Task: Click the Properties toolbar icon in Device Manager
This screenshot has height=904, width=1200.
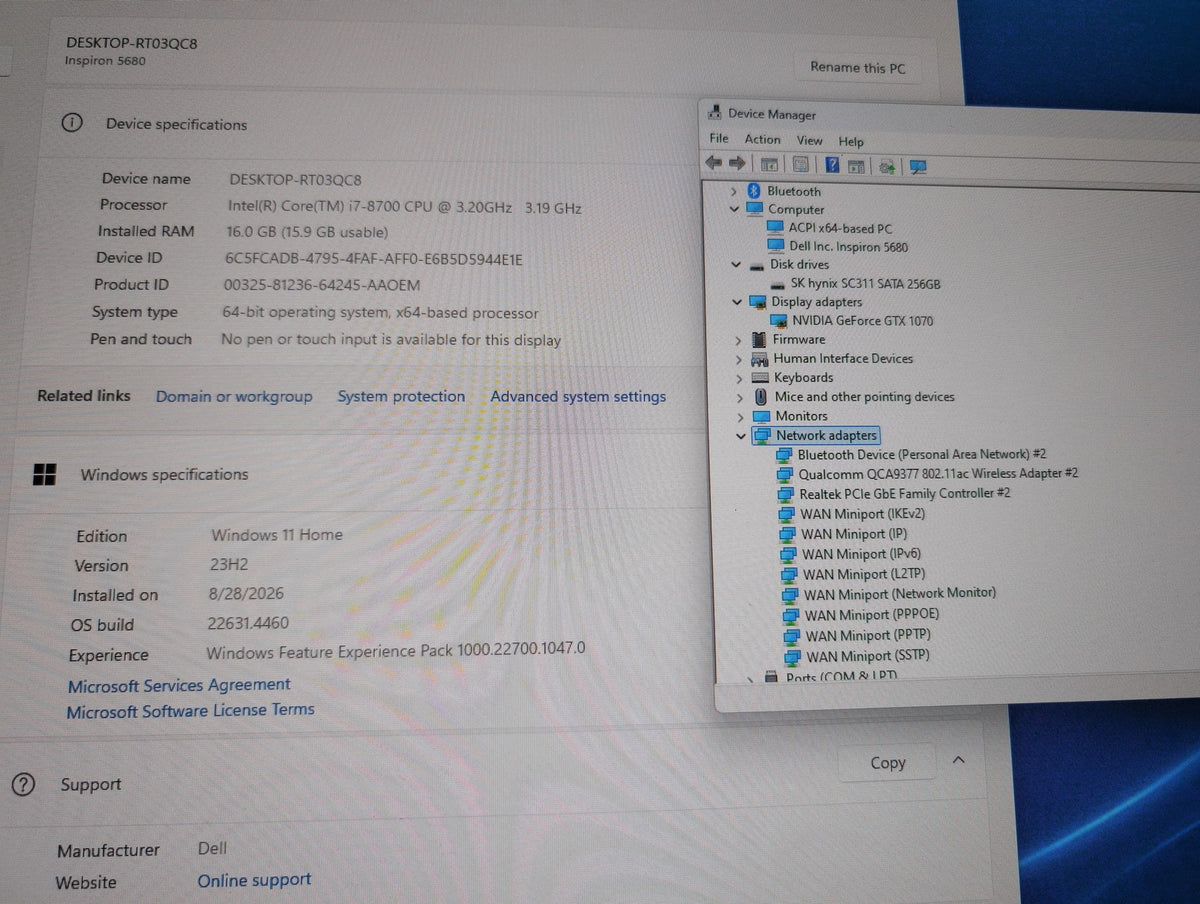Action: pos(801,164)
